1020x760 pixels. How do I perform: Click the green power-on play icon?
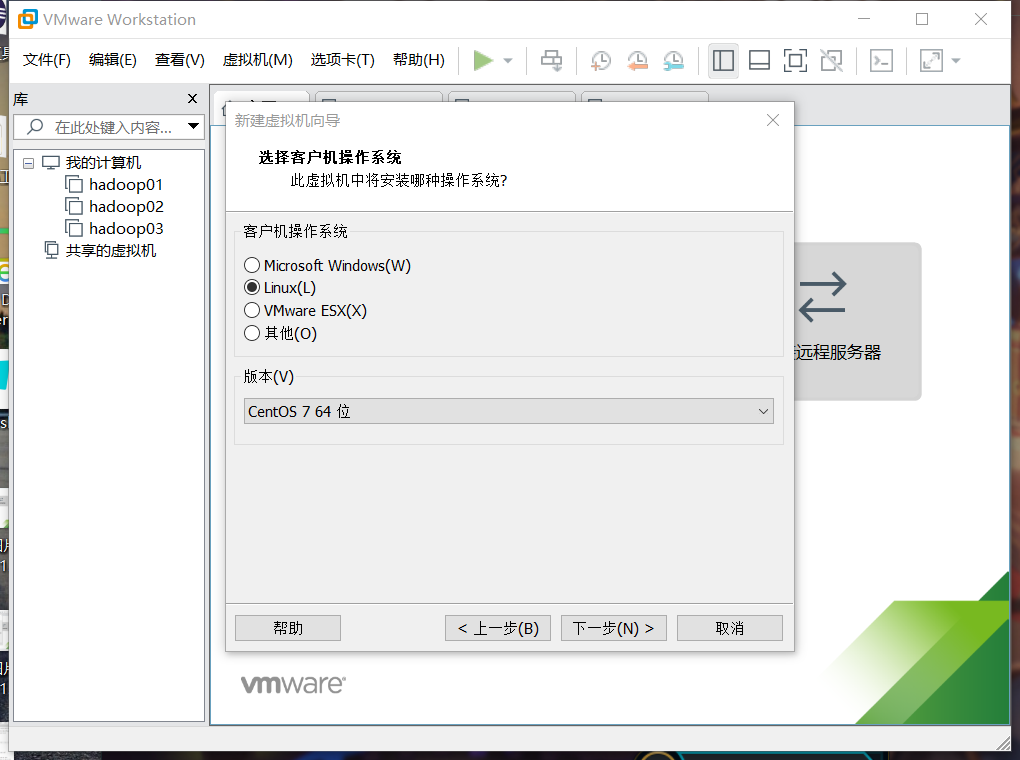pos(483,61)
